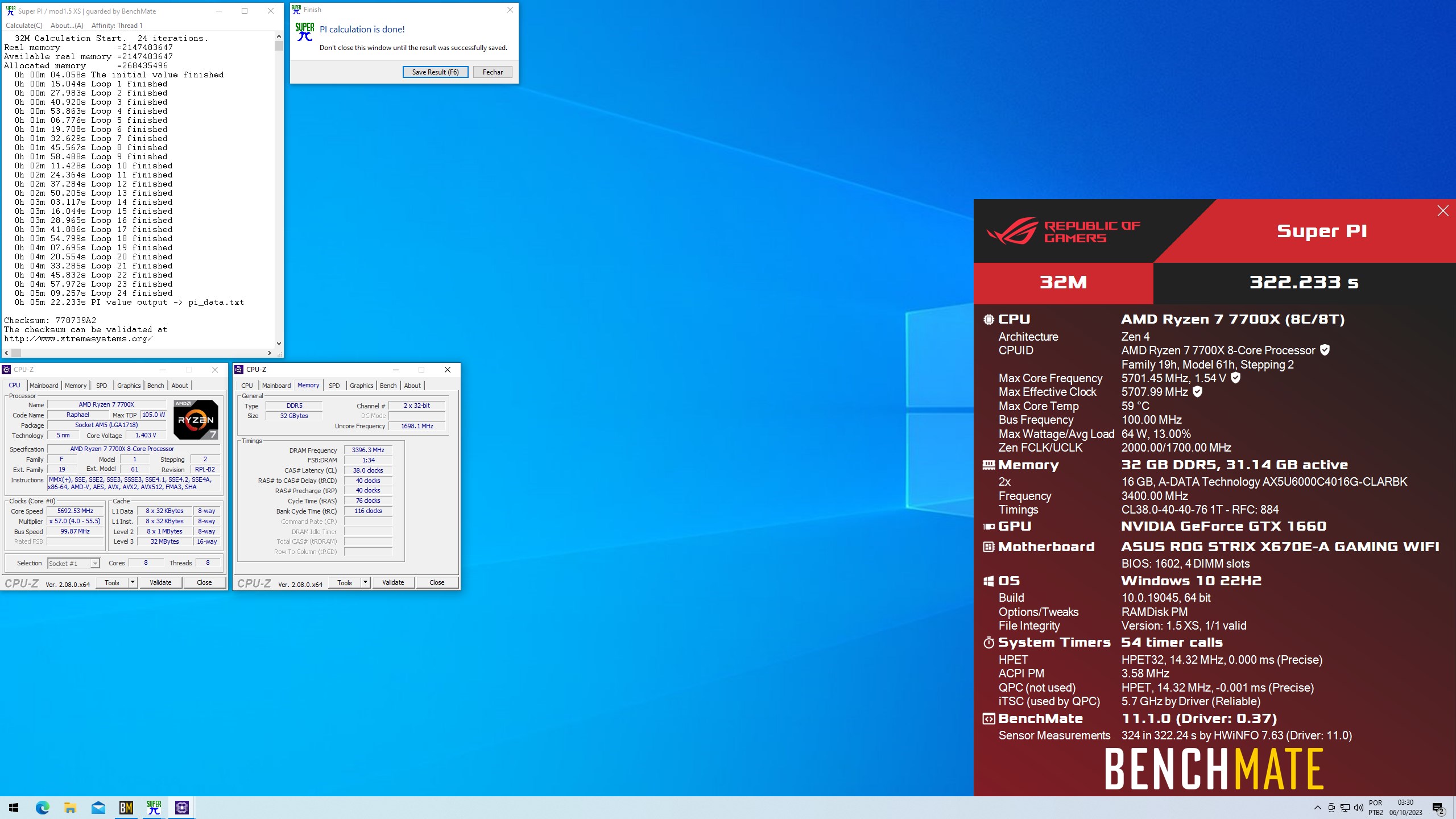The image size is (1456, 819).
Task: Open Bench tab in right CPU-Z
Action: pos(388,386)
